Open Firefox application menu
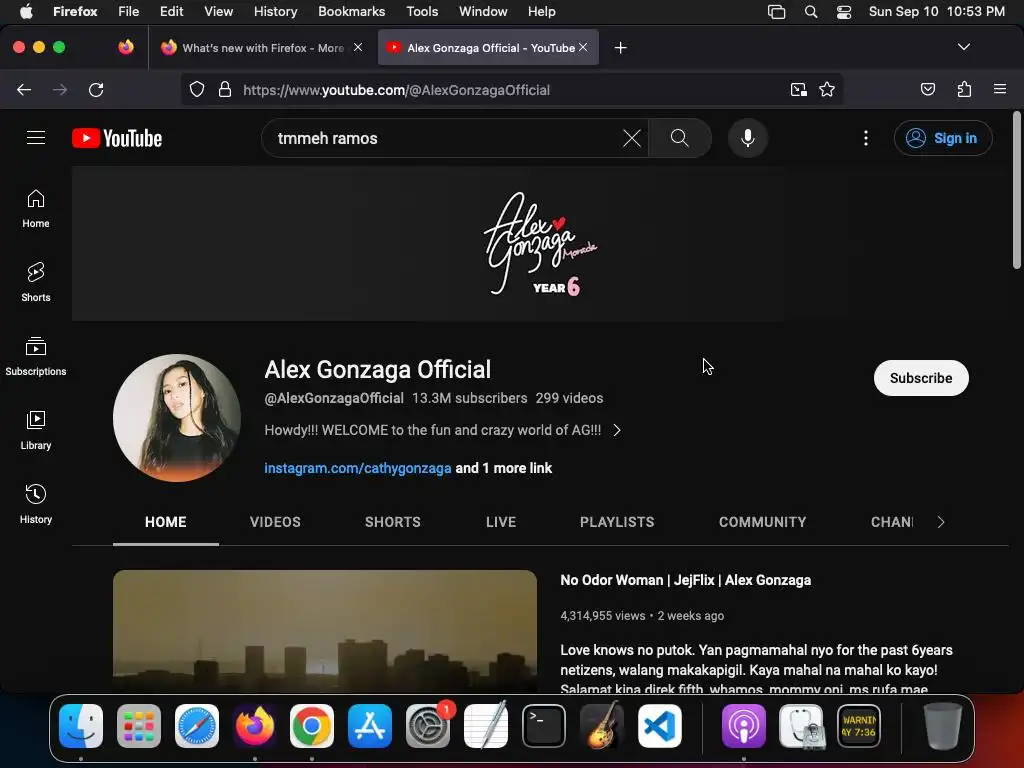This screenshot has height=768, width=1024. (x=999, y=89)
